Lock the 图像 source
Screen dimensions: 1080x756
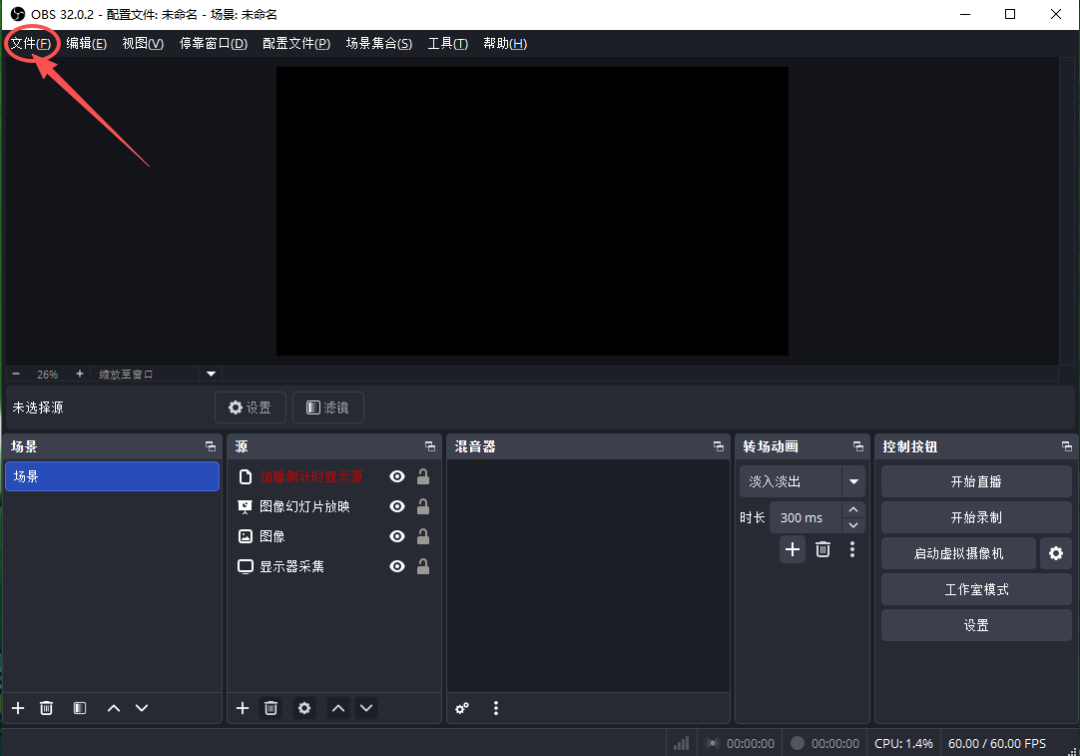(423, 537)
